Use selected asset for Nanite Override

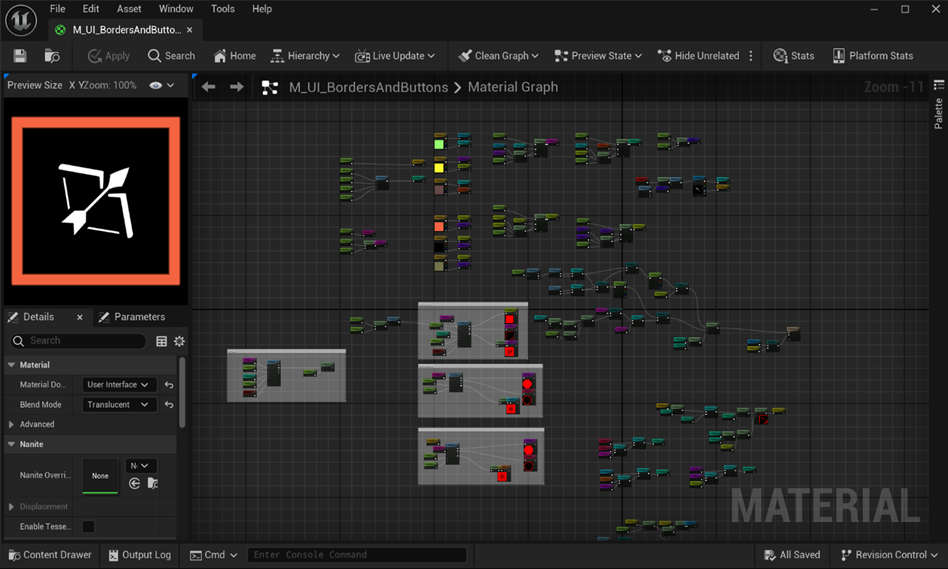(135, 483)
